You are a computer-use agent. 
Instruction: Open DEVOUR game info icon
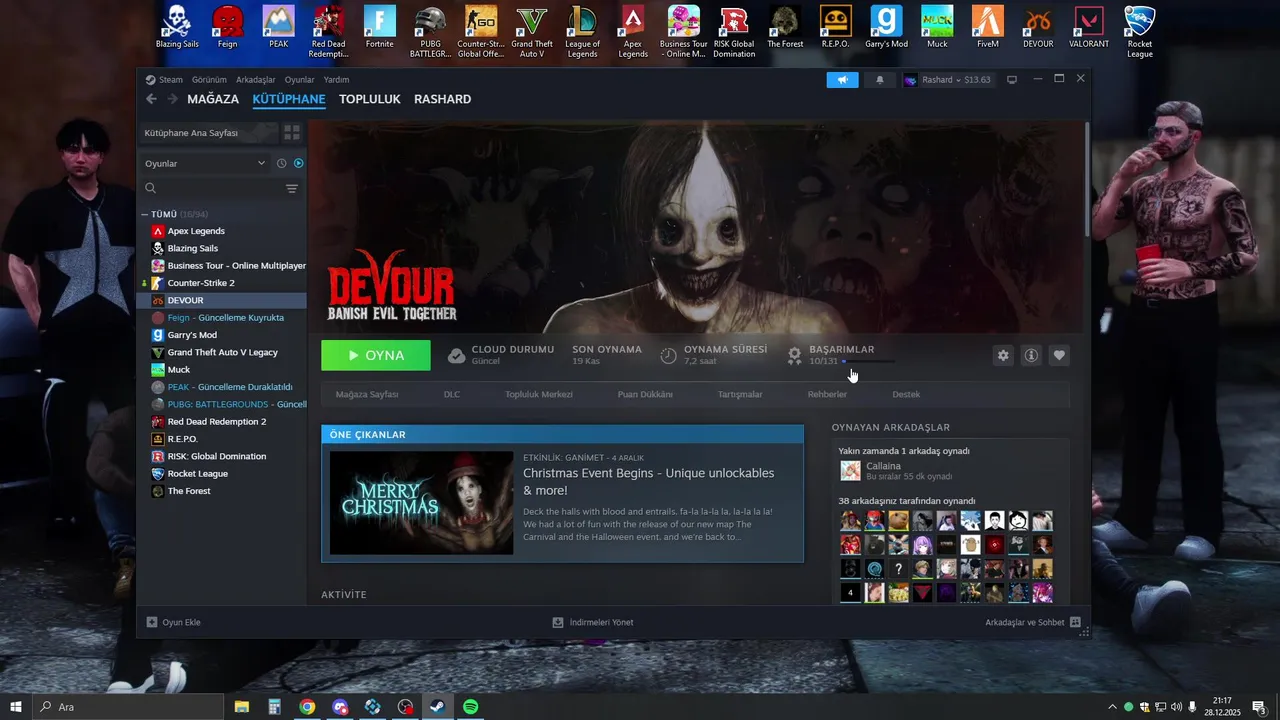click(x=1031, y=355)
